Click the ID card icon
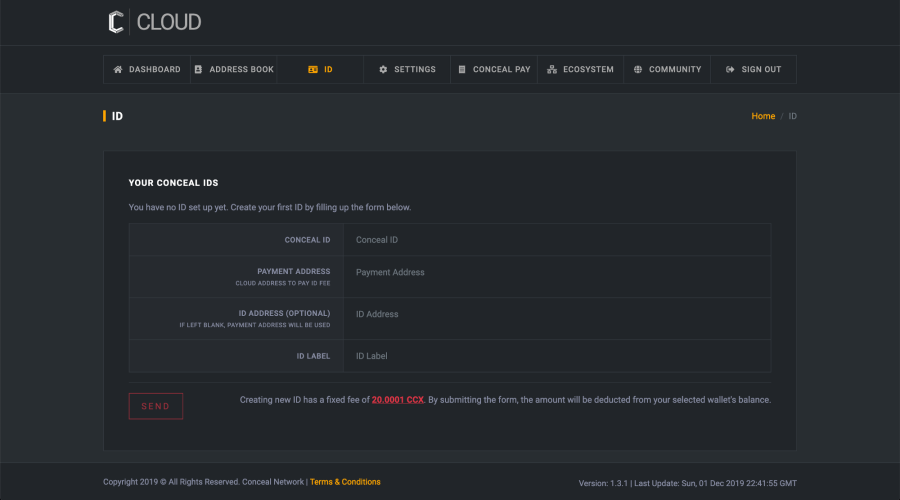 click(x=313, y=70)
